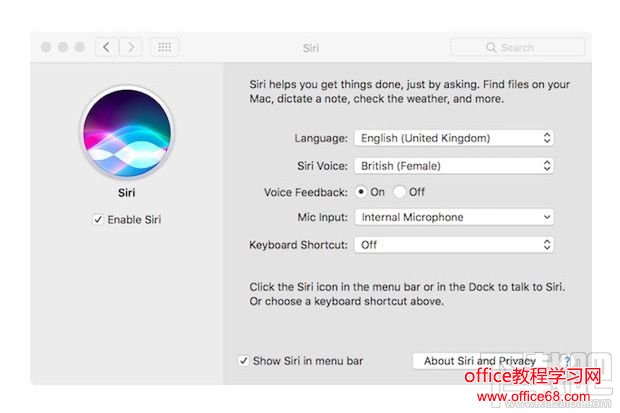Click the 'Mic Input:' label
This screenshot has width=620, height=413.
pos(323,217)
